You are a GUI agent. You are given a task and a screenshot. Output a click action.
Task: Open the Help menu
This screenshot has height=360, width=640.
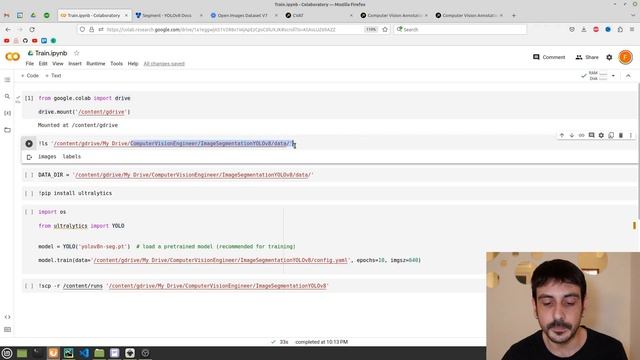(133, 64)
